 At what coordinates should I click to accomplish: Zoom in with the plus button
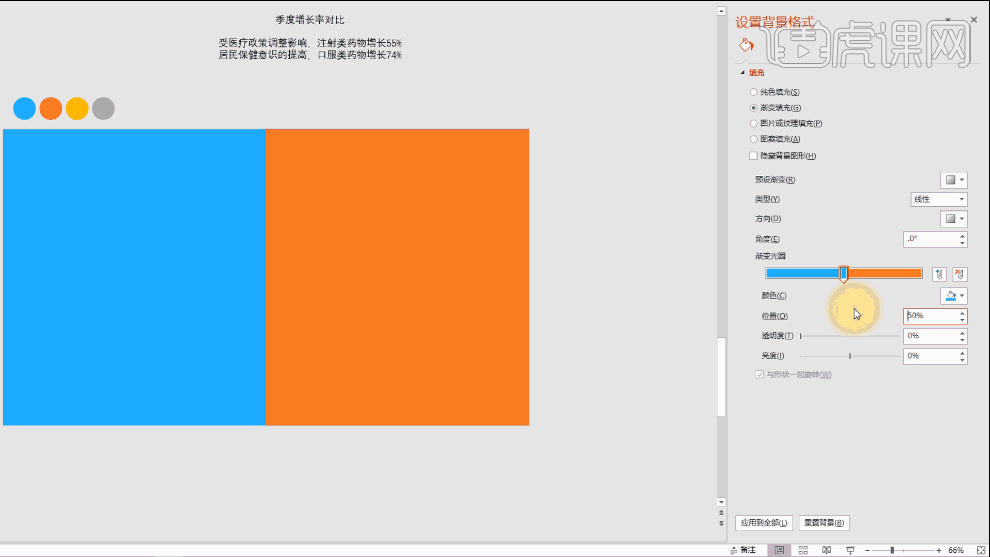[939, 551]
